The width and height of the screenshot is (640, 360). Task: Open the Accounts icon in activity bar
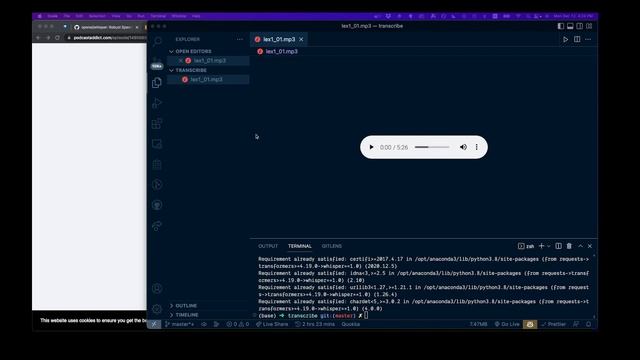coord(157,289)
